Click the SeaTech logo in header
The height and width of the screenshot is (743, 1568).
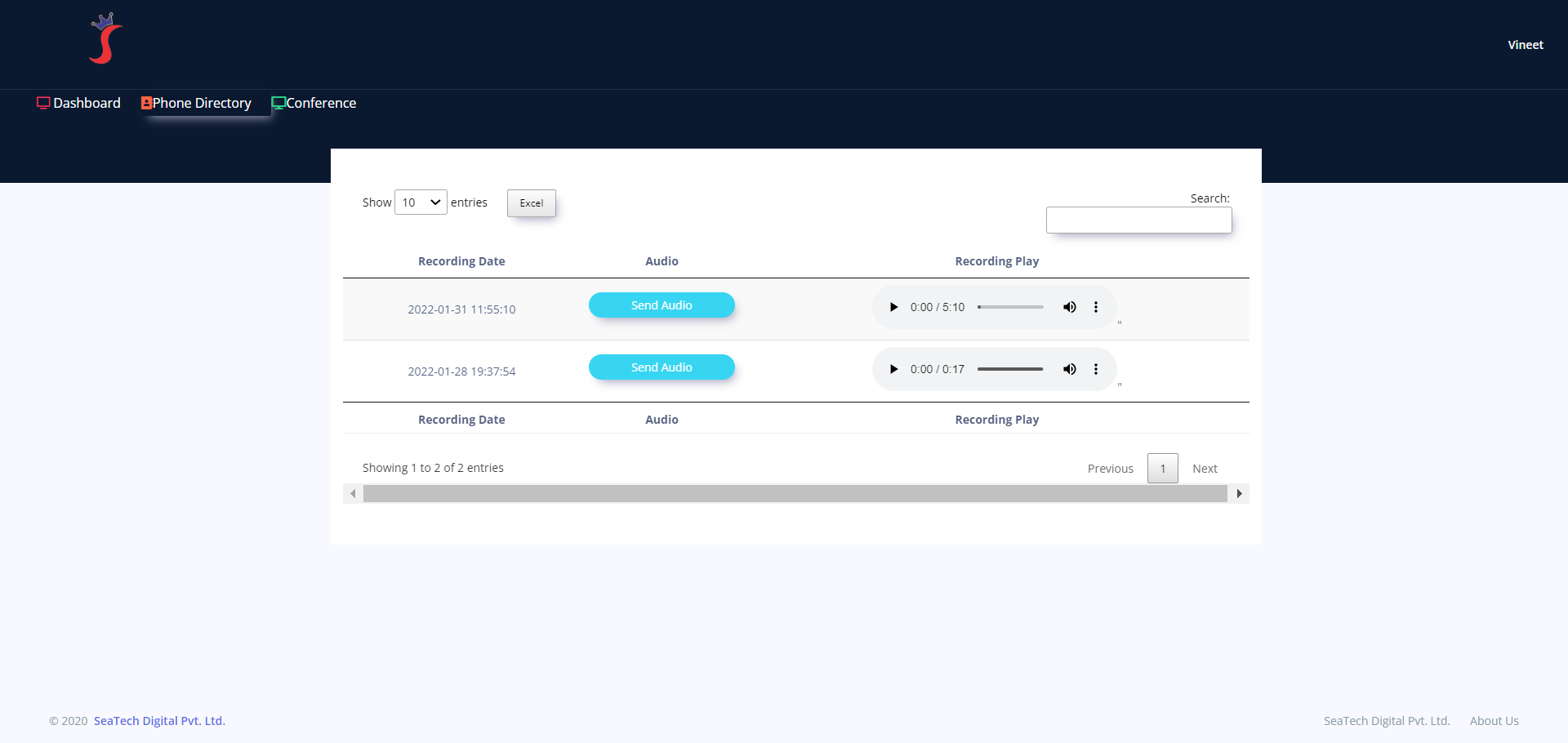click(x=105, y=39)
